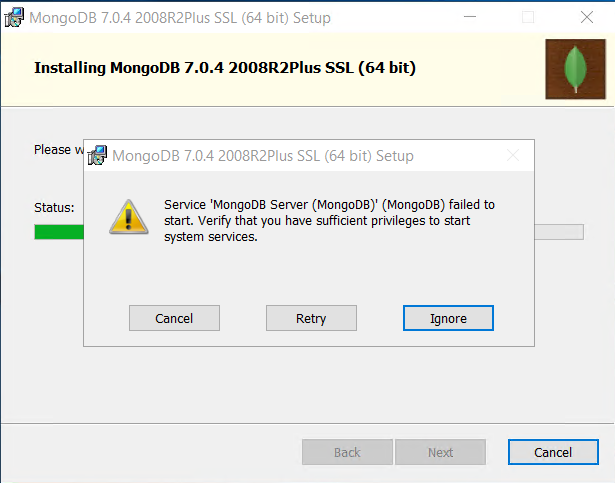Click the greyed-out Next button

pyautogui.click(x=440, y=452)
